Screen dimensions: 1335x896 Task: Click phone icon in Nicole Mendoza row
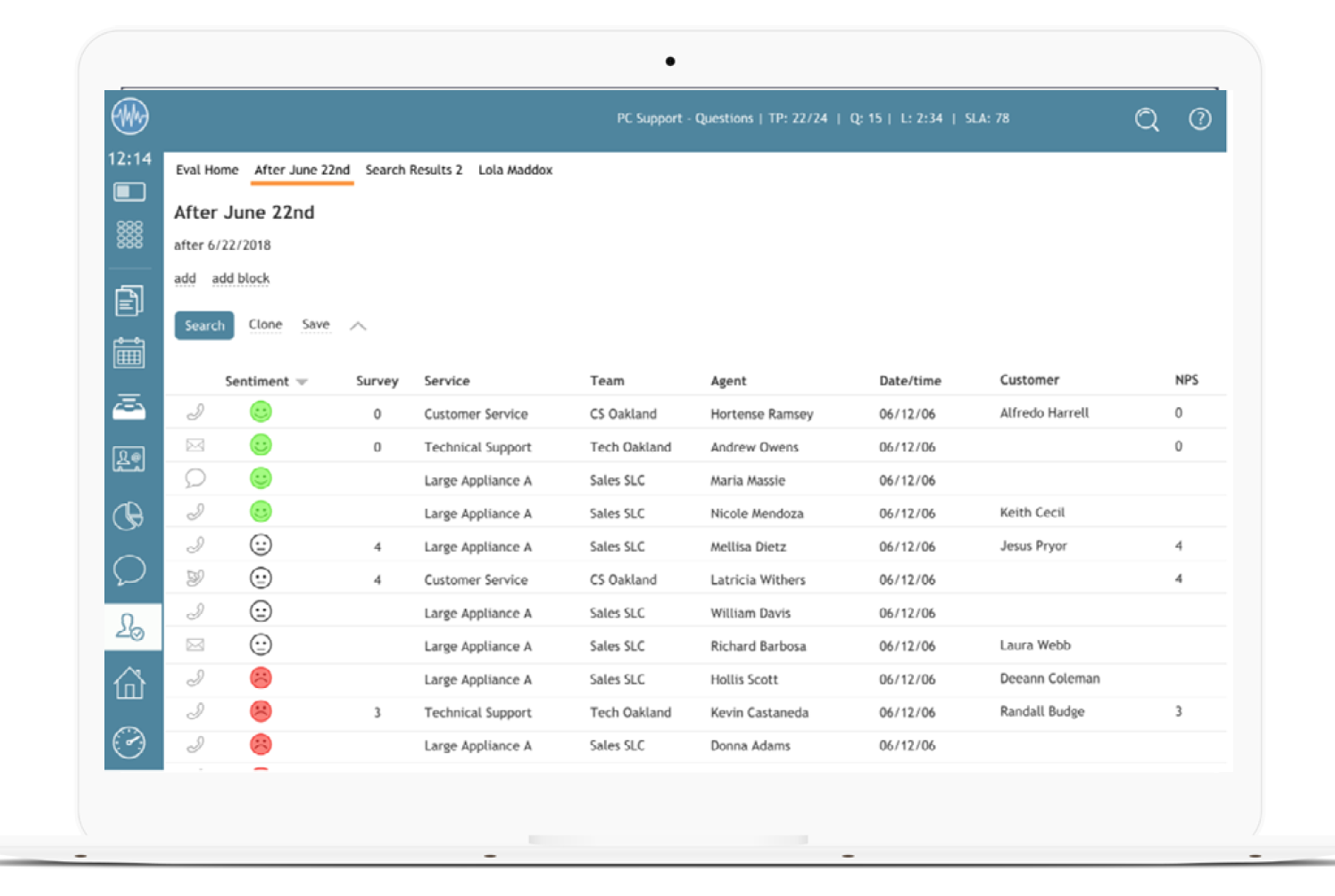[195, 512]
